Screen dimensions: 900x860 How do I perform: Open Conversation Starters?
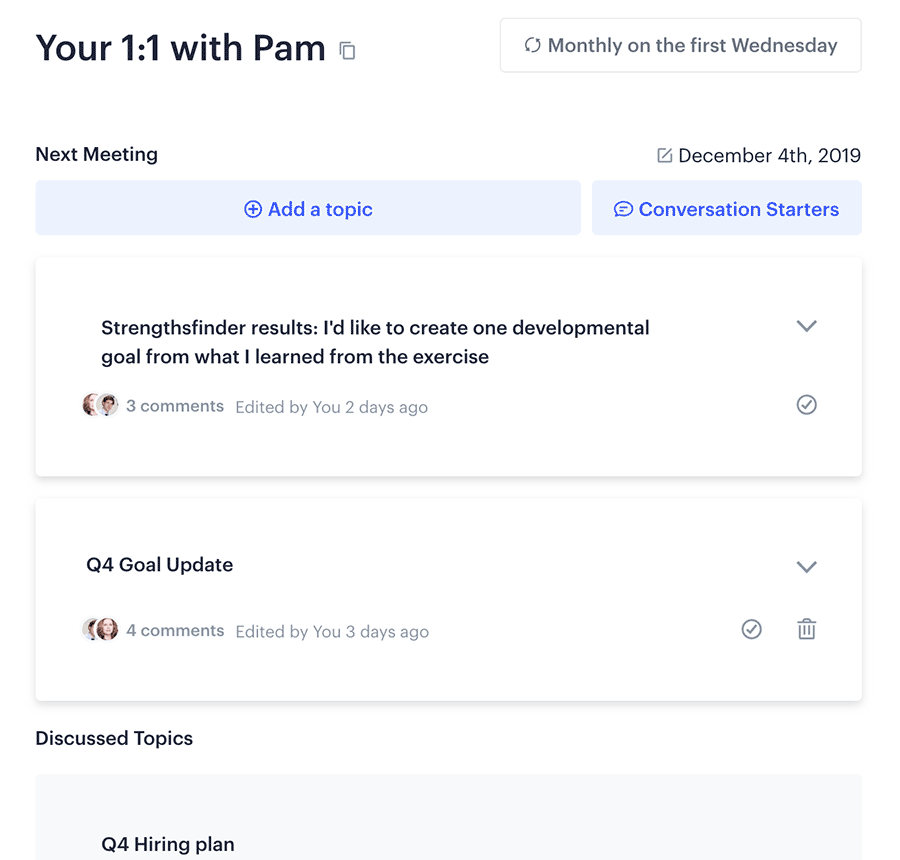[x=727, y=208]
